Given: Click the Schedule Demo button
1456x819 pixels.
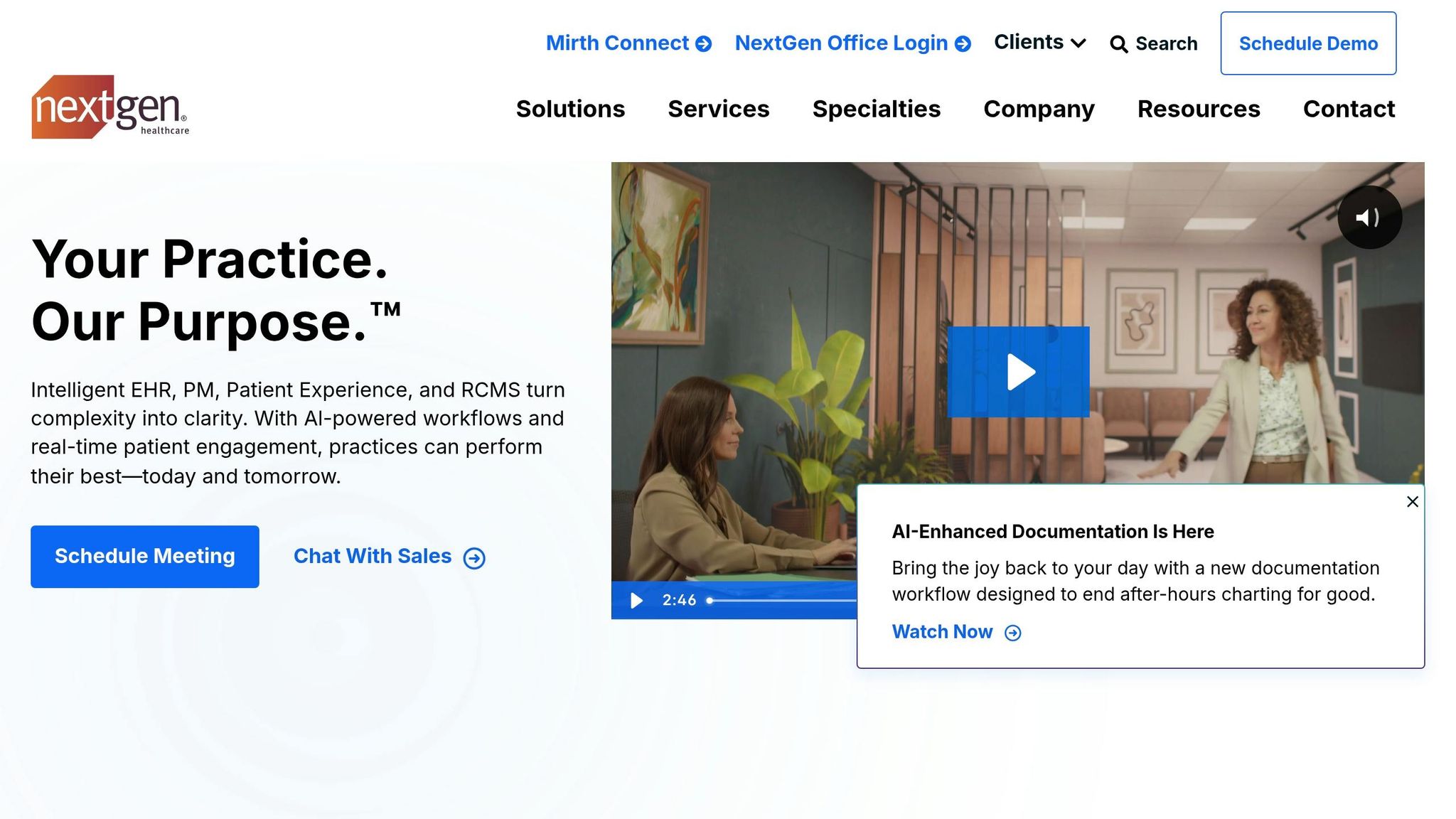Looking at the screenshot, I should (x=1307, y=43).
